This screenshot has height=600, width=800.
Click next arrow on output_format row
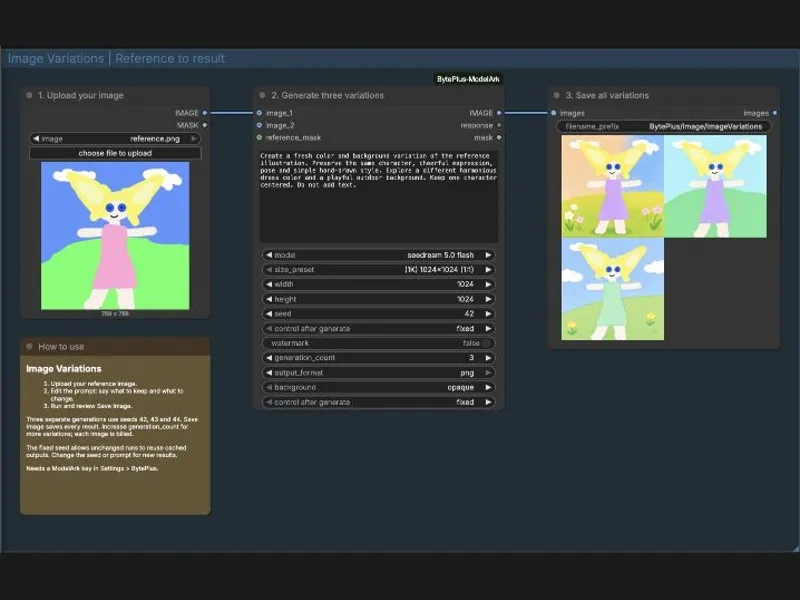(x=488, y=372)
